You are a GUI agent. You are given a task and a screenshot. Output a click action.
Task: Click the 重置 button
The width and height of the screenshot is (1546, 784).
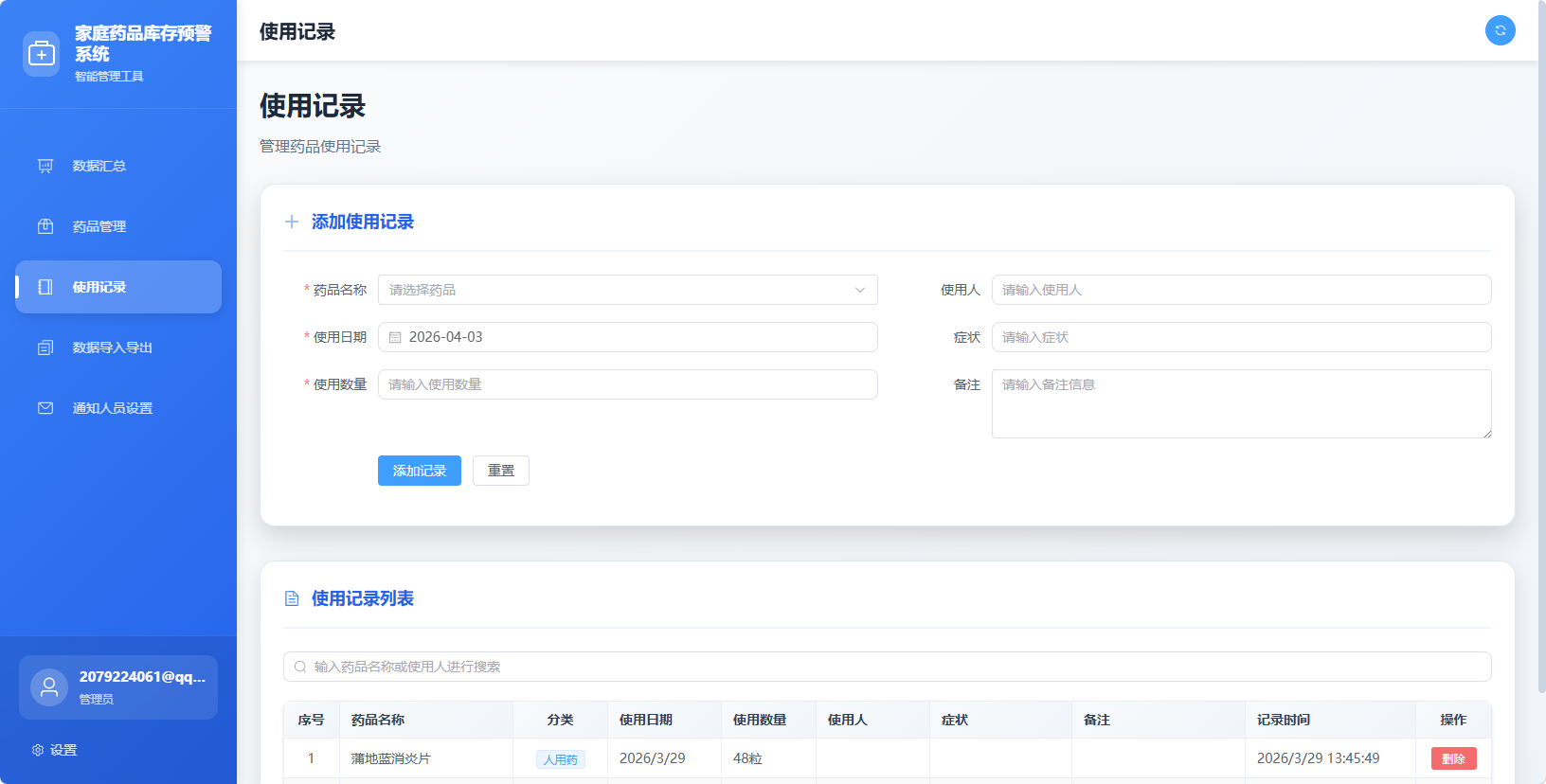point(501,471)
